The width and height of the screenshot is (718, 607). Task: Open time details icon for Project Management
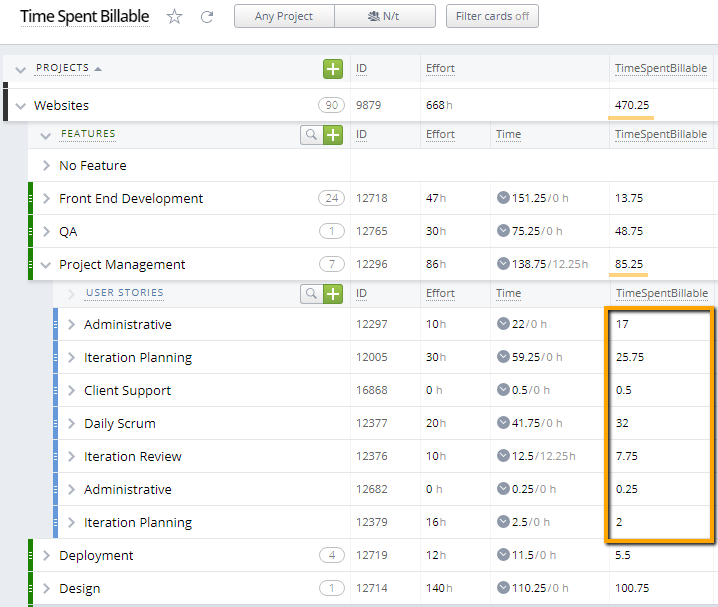(503, 264)
